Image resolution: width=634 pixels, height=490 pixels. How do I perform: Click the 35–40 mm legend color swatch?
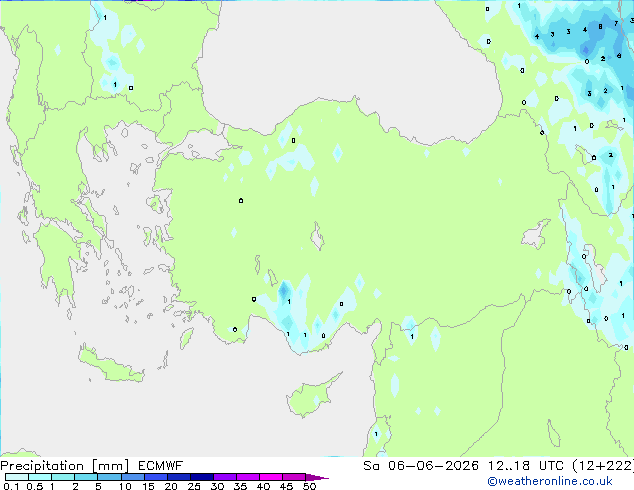[x=247, y=477]
